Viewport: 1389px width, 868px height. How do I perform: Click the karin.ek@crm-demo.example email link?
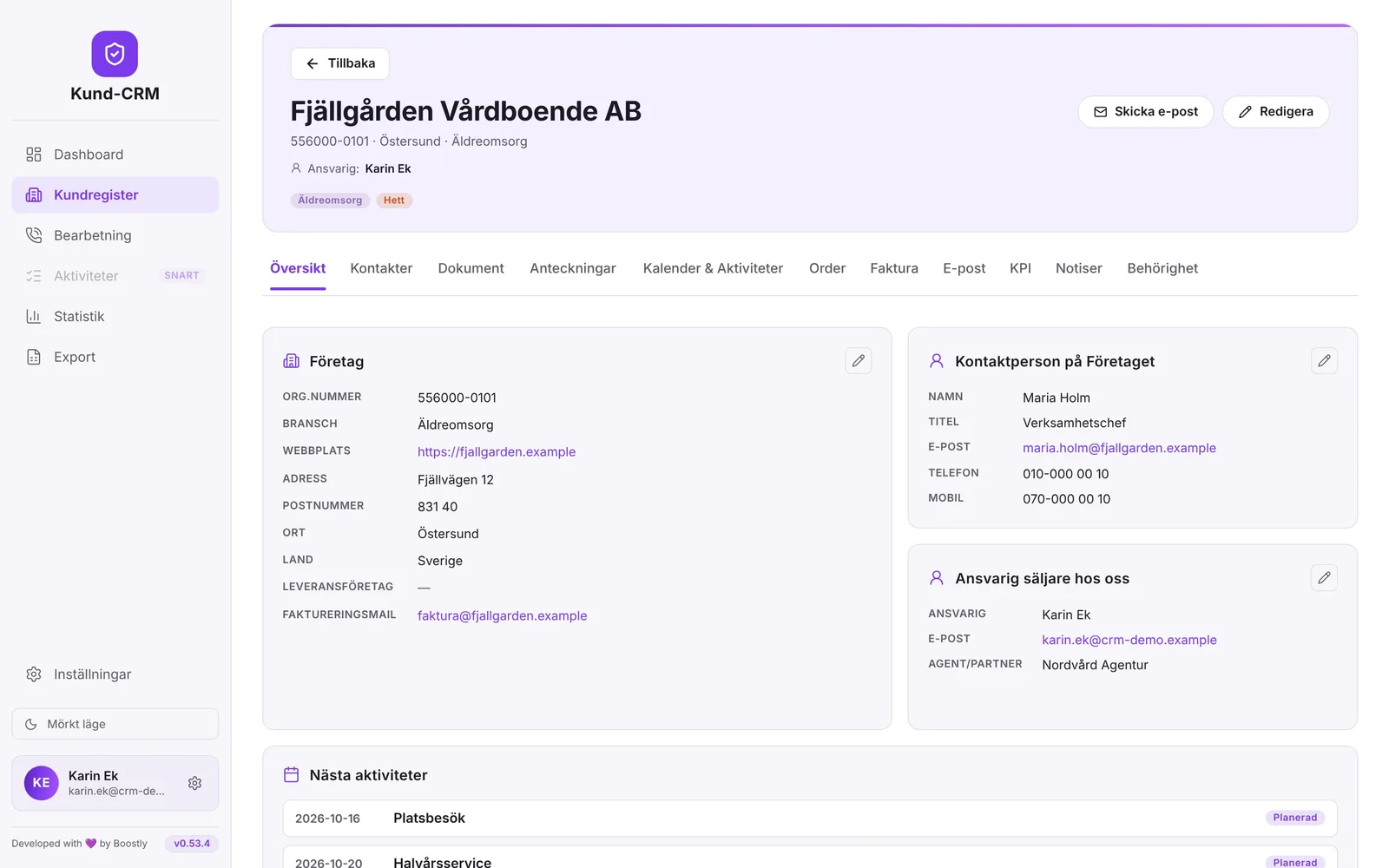(1129, 640)
